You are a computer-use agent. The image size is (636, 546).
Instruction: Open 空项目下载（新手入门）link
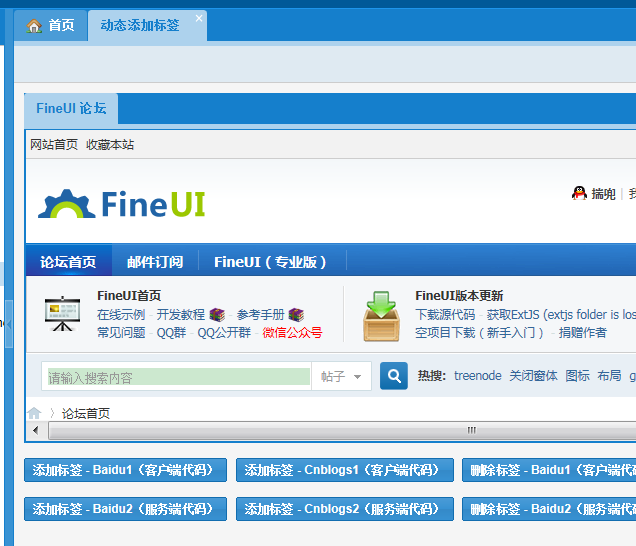tap(480, 333)
